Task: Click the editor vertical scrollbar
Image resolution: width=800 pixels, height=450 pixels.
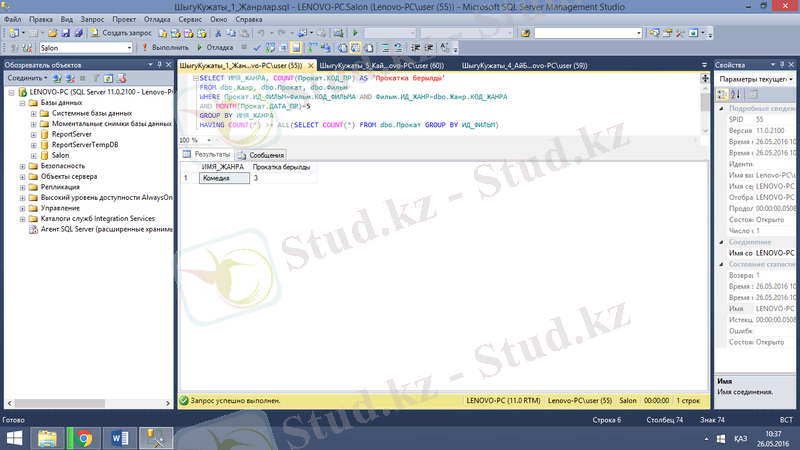Action: pyautogui.click(x=705, y=103)
